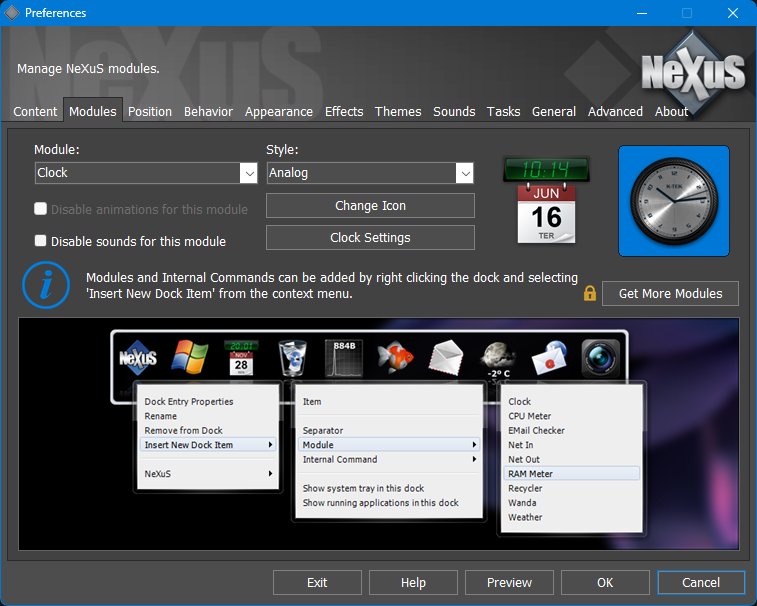Click the Preferences title bar diamond icon
The width and height of the screenshot is (757, 606).
click(11, 13)
